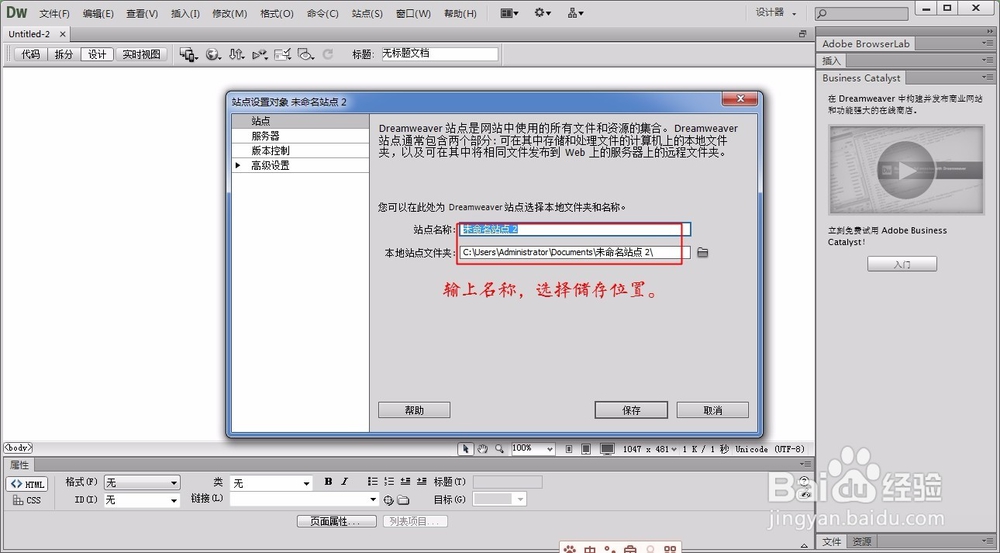Open Check browser compatibility icon
Viewport: 1000px width, 553px height.
coord(282,55)
